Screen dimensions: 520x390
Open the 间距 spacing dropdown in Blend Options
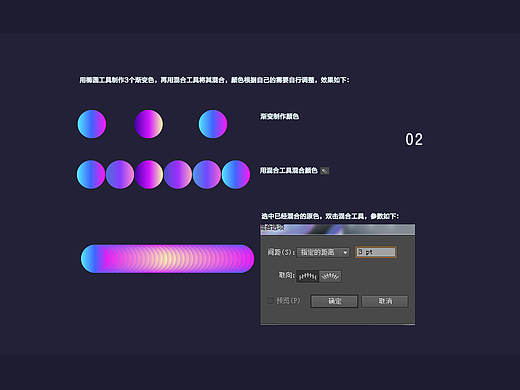click(323, 252)
